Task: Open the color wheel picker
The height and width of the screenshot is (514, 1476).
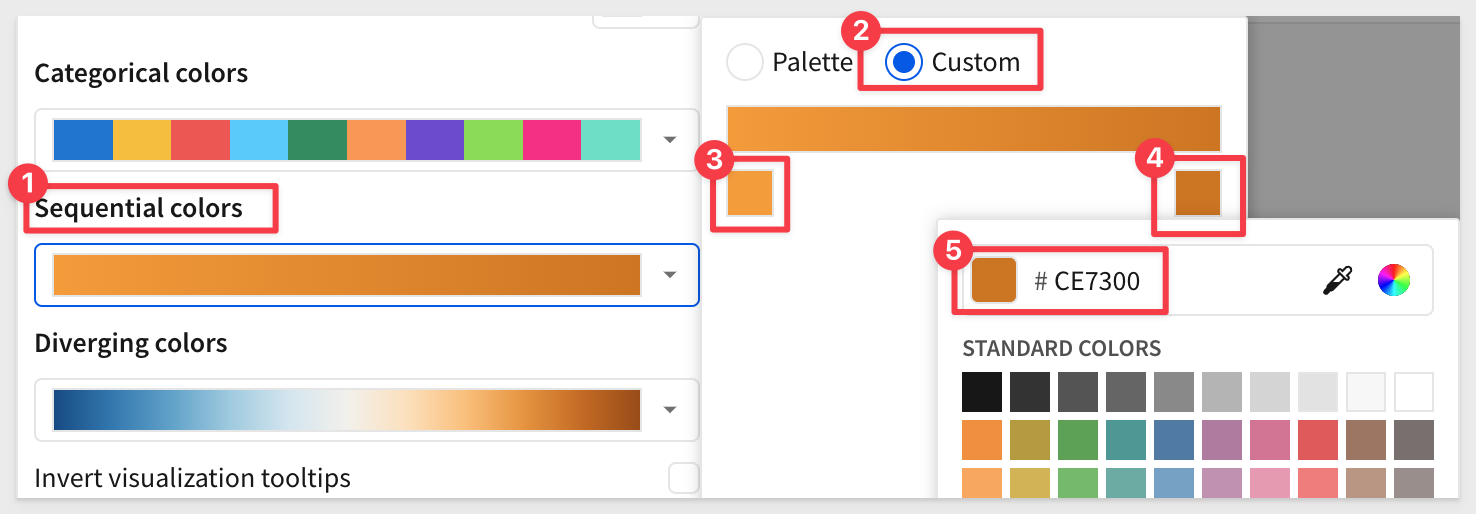Action: (x=1393, y=281)
